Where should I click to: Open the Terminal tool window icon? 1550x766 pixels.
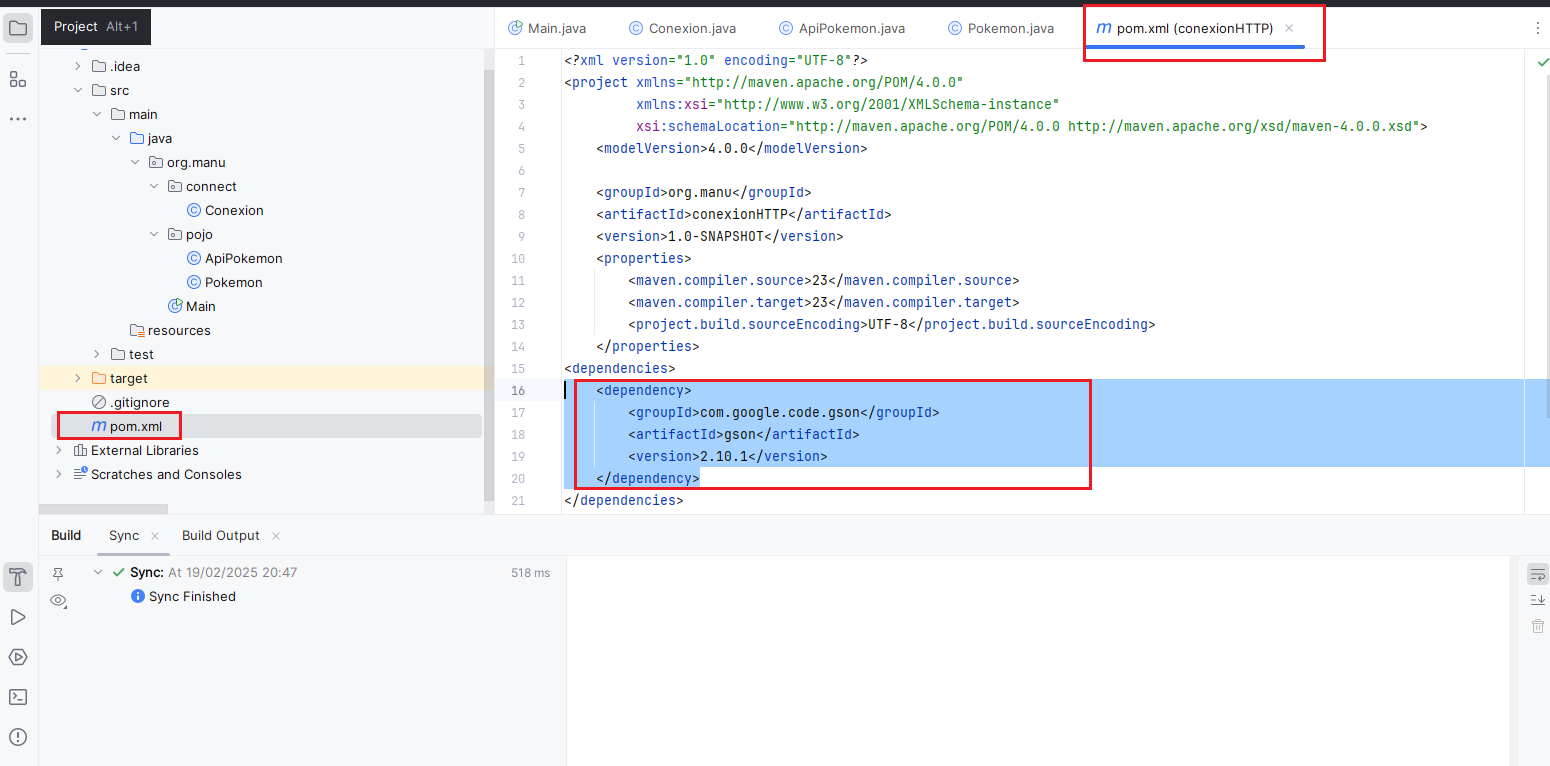pos(18,697)
